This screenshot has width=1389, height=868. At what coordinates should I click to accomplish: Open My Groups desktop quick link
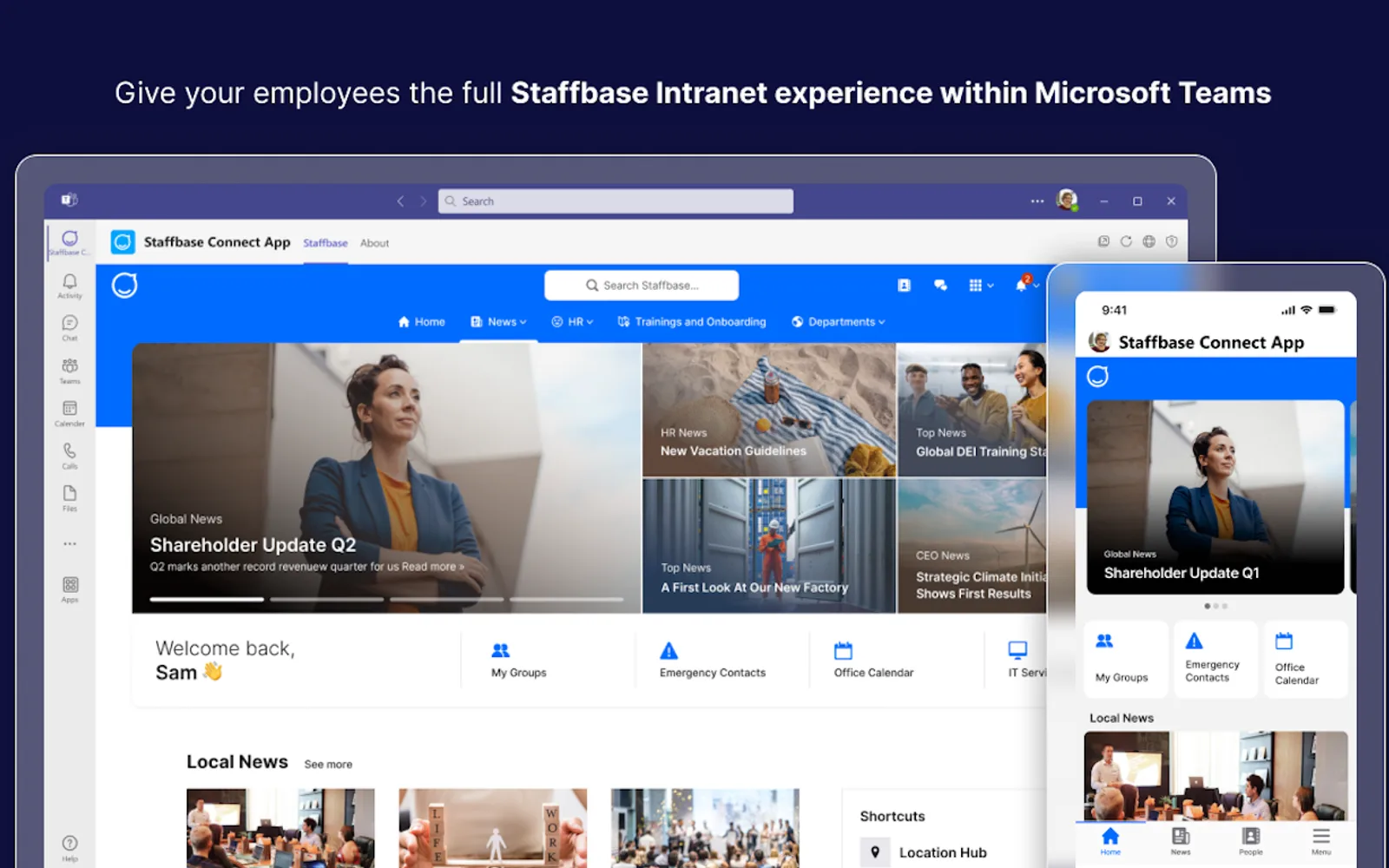click(x=518, y=661)
